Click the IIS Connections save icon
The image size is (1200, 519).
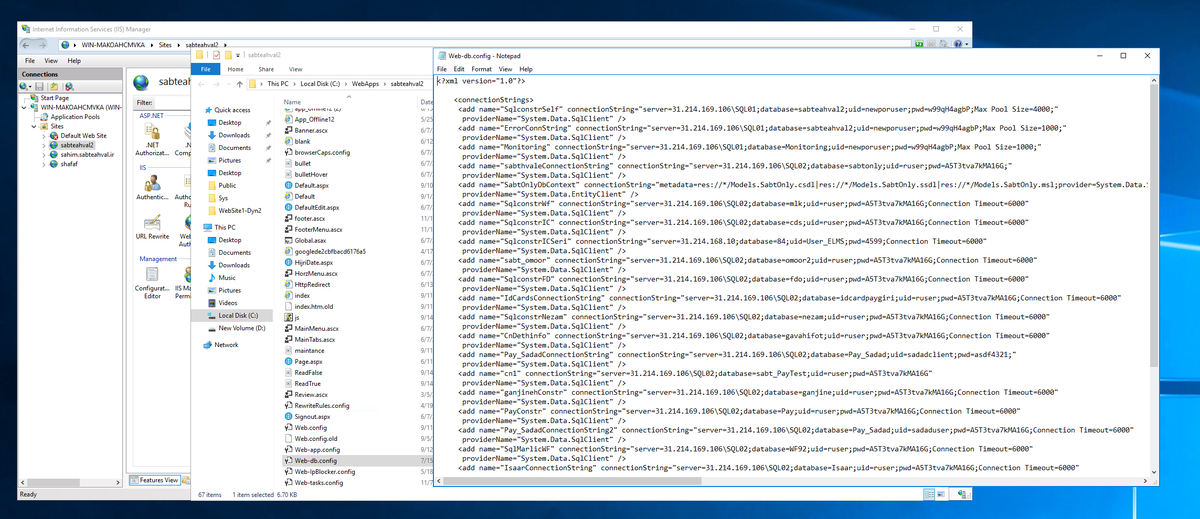point(39,87)
